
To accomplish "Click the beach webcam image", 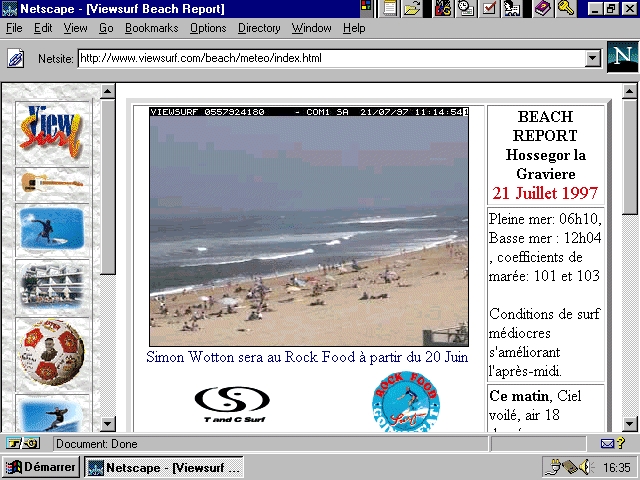I will 309,226.
